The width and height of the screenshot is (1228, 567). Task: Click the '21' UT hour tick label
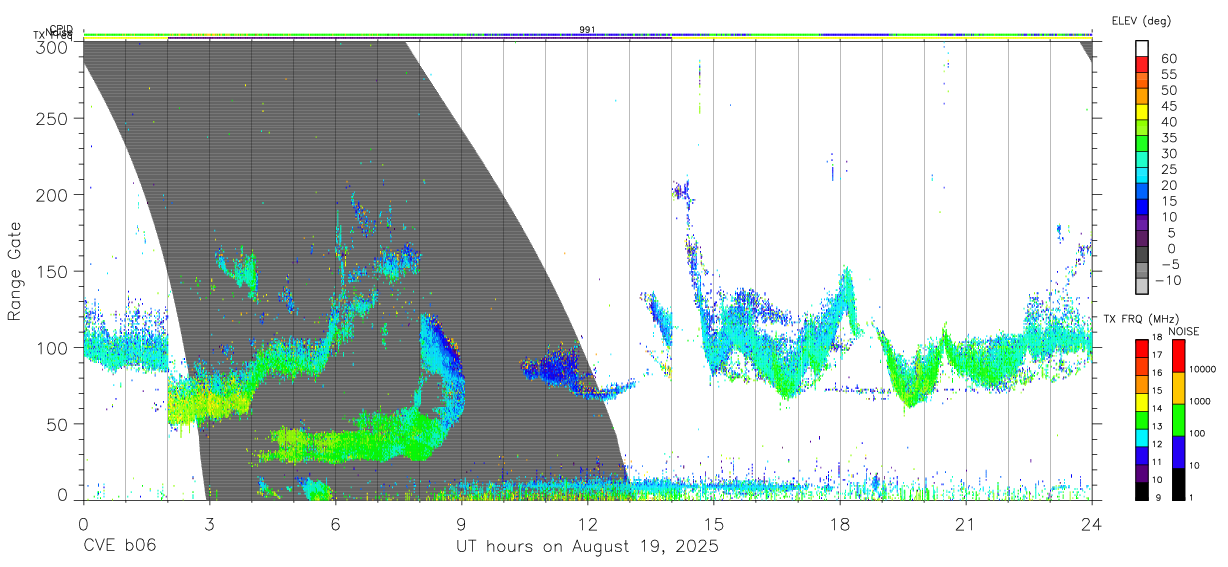pyautogui.click(x=965, y=524)
